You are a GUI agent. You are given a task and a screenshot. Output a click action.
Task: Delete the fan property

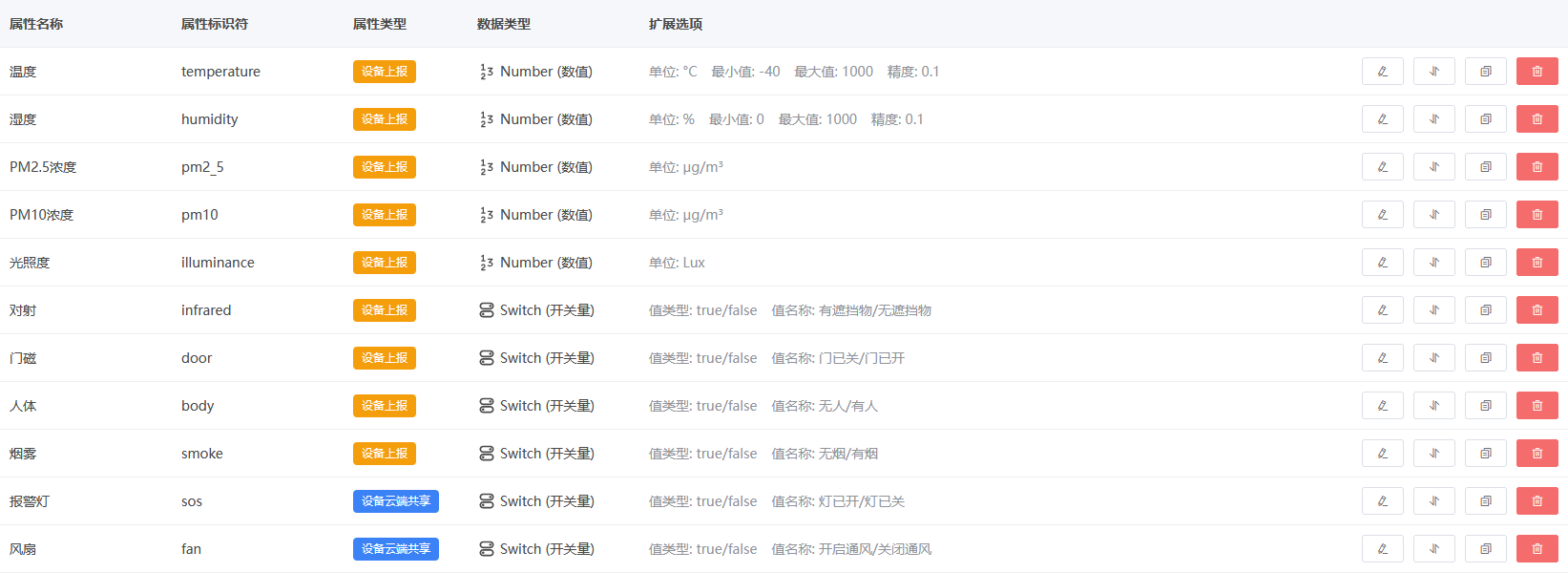coord(1537,549)
